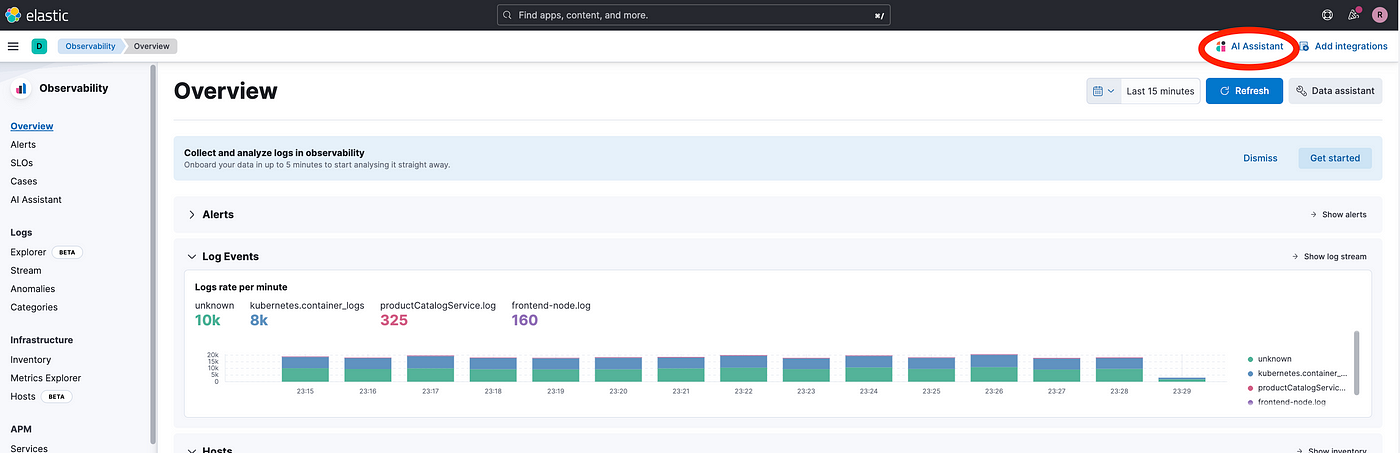Open the newsfeed notifications icon
This screenshot has width=1400, height=453.
pos(1354,15)
